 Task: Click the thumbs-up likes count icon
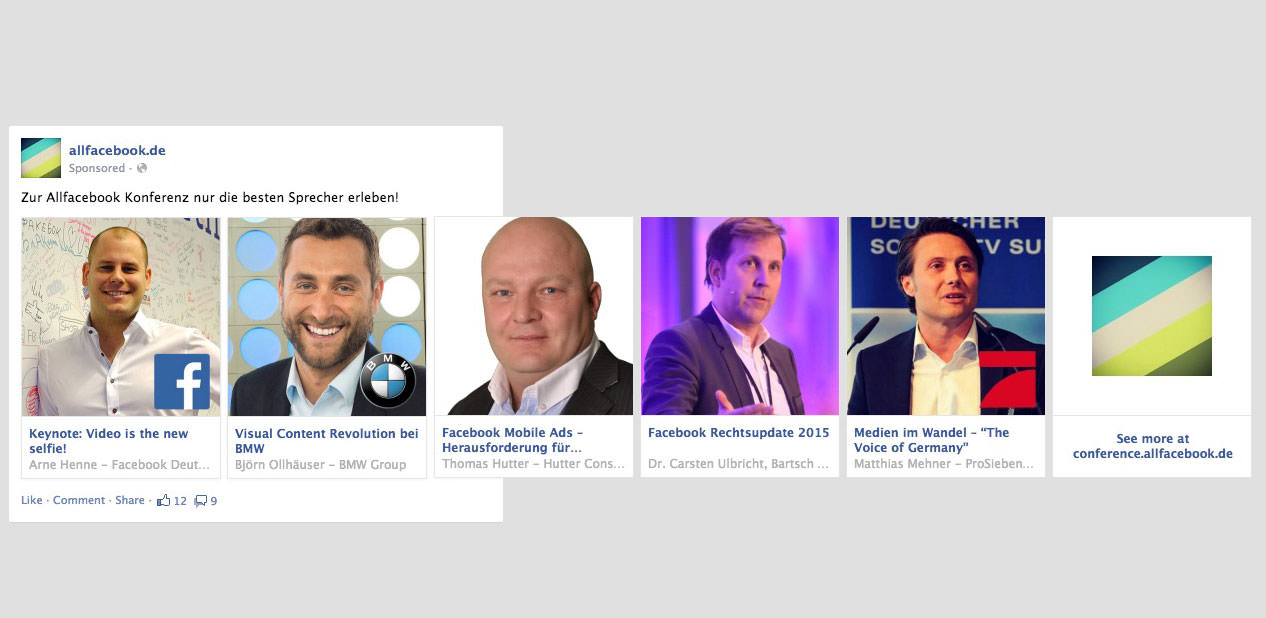(x=163, y=500)
